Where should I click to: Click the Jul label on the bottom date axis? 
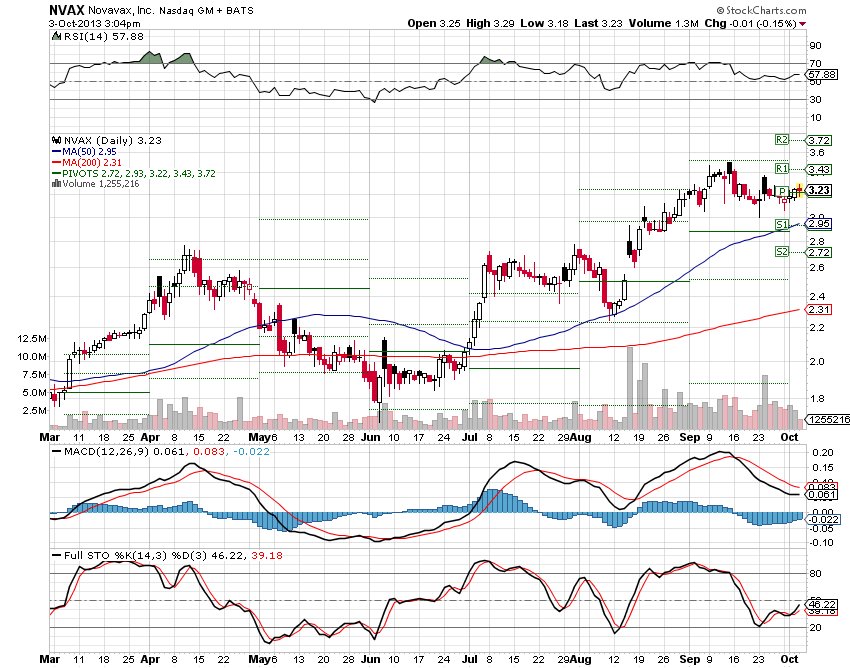click(469, 659)
